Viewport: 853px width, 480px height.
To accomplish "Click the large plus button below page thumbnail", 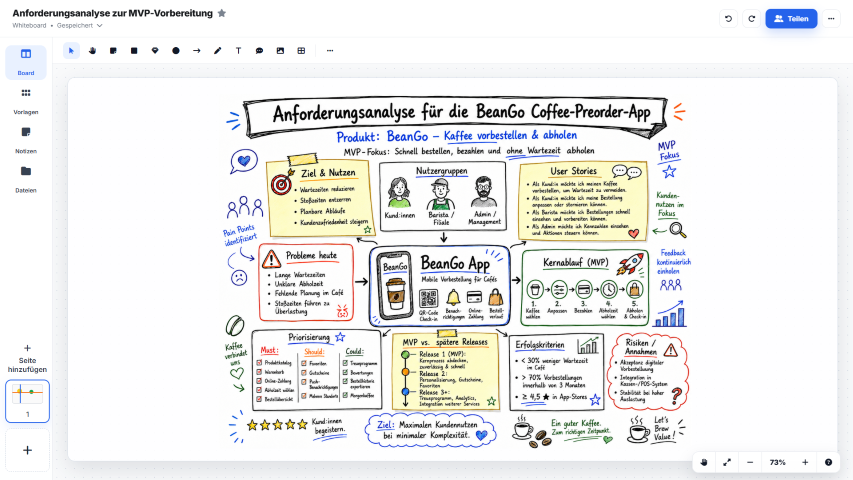I will pyautogui.click(x=27, y=450).
